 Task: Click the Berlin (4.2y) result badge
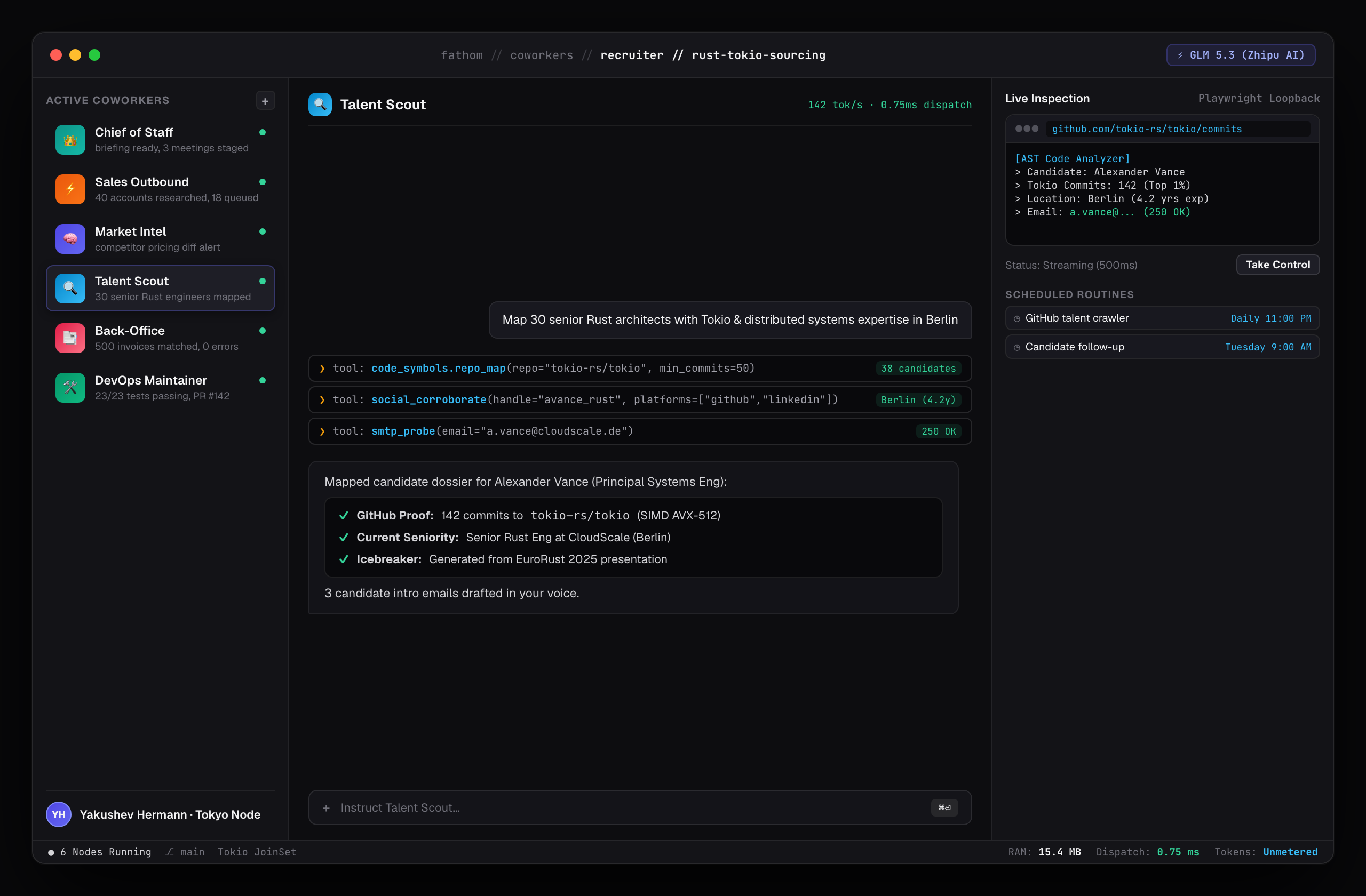coord(918,400)
